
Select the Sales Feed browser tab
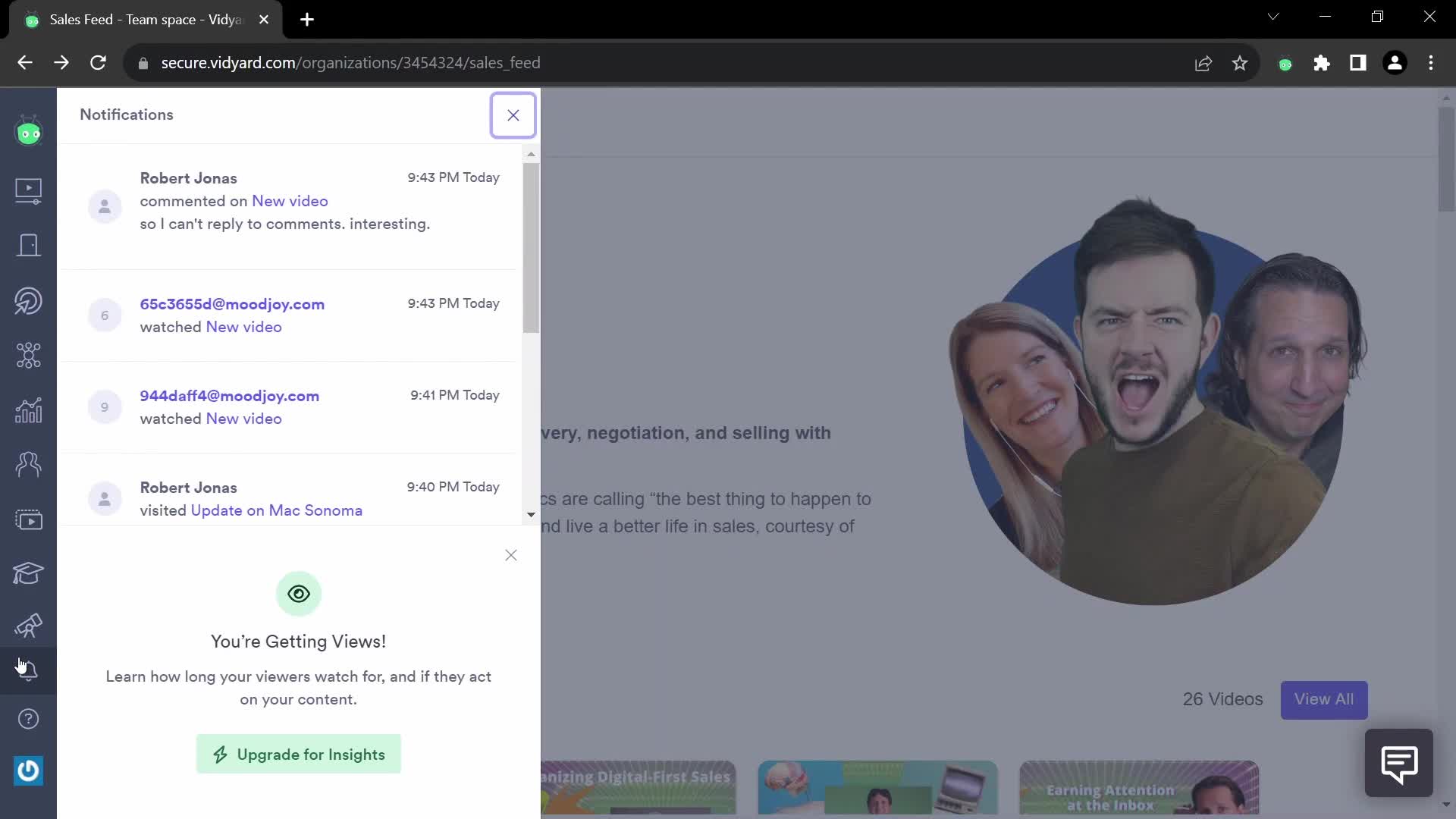tap(146, 20)
